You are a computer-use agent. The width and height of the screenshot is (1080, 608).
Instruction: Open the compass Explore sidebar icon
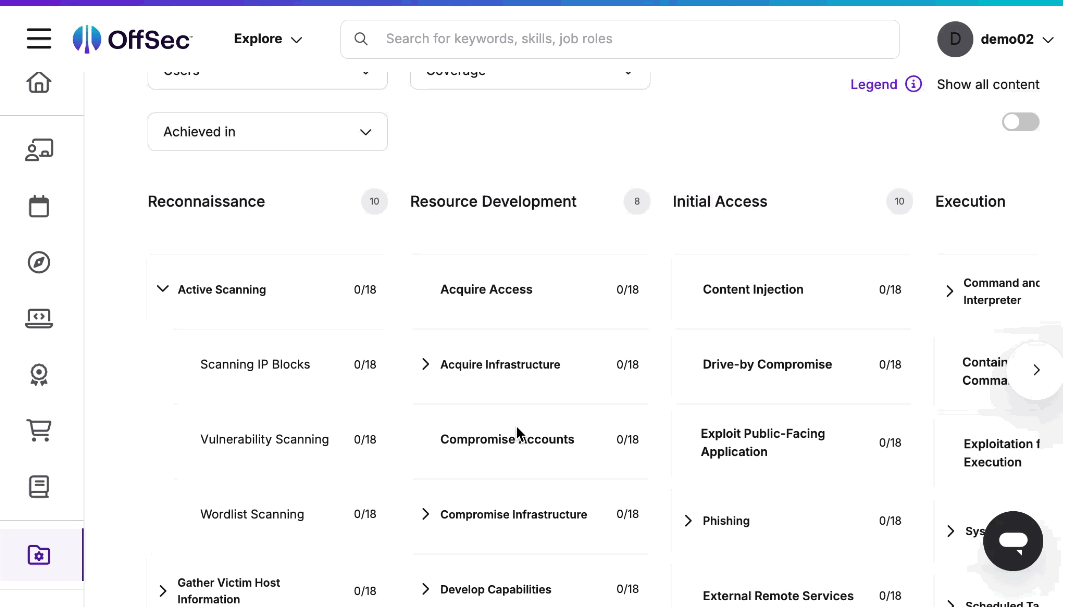(x=39, y=263)
